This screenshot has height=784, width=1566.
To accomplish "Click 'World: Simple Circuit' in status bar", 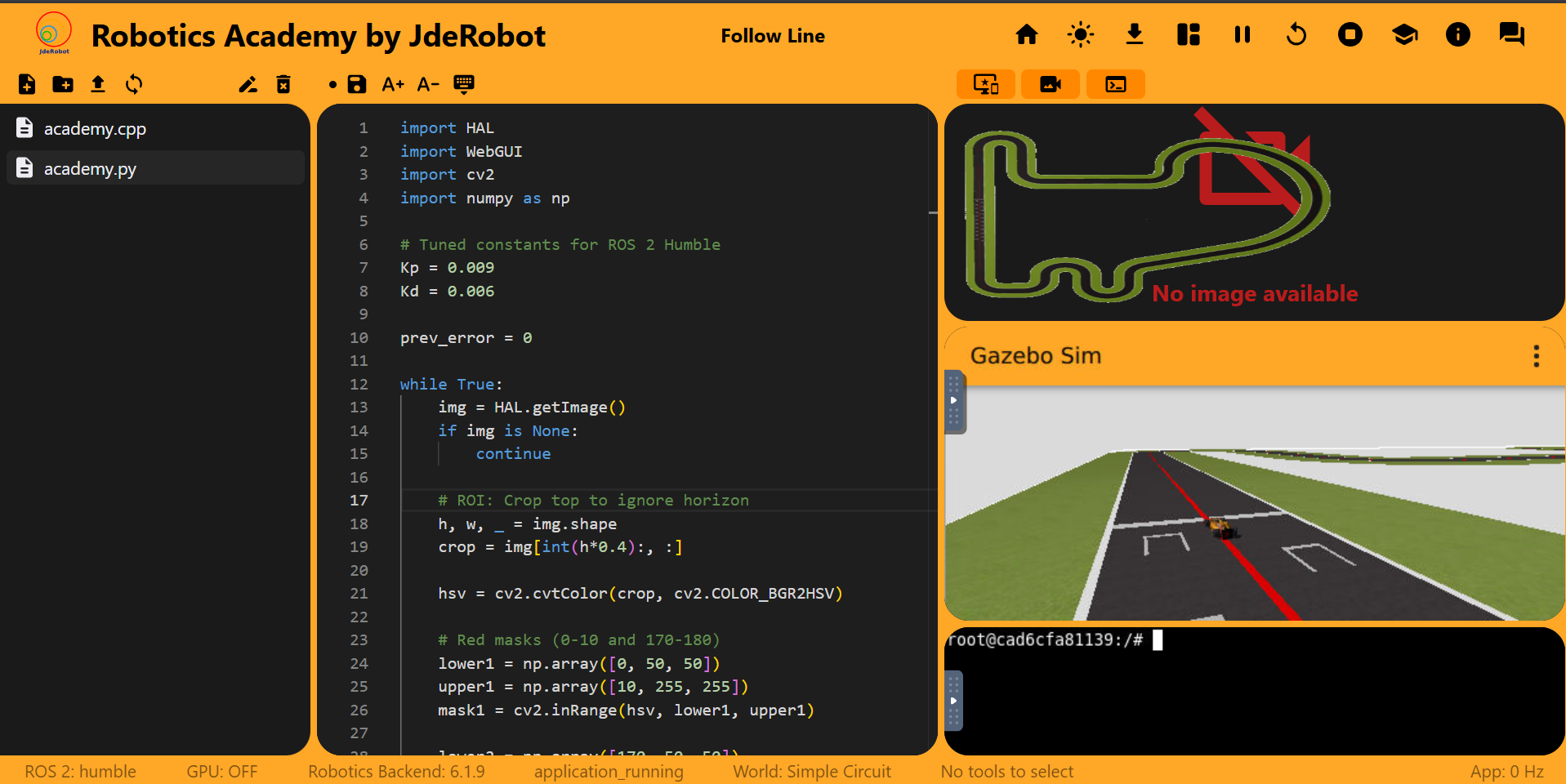I will 812,772.
